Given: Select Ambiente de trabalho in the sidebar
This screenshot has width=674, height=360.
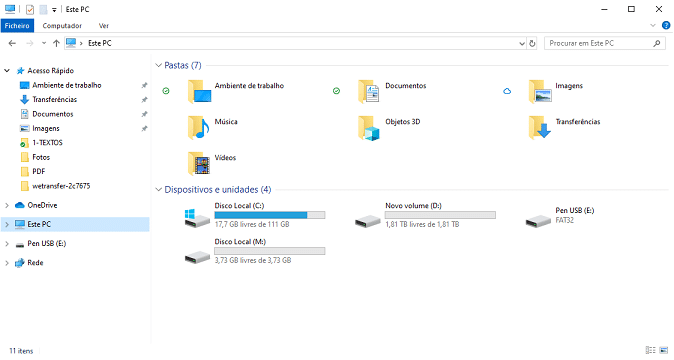Looking at the screenshot, I should coord(67,85).
